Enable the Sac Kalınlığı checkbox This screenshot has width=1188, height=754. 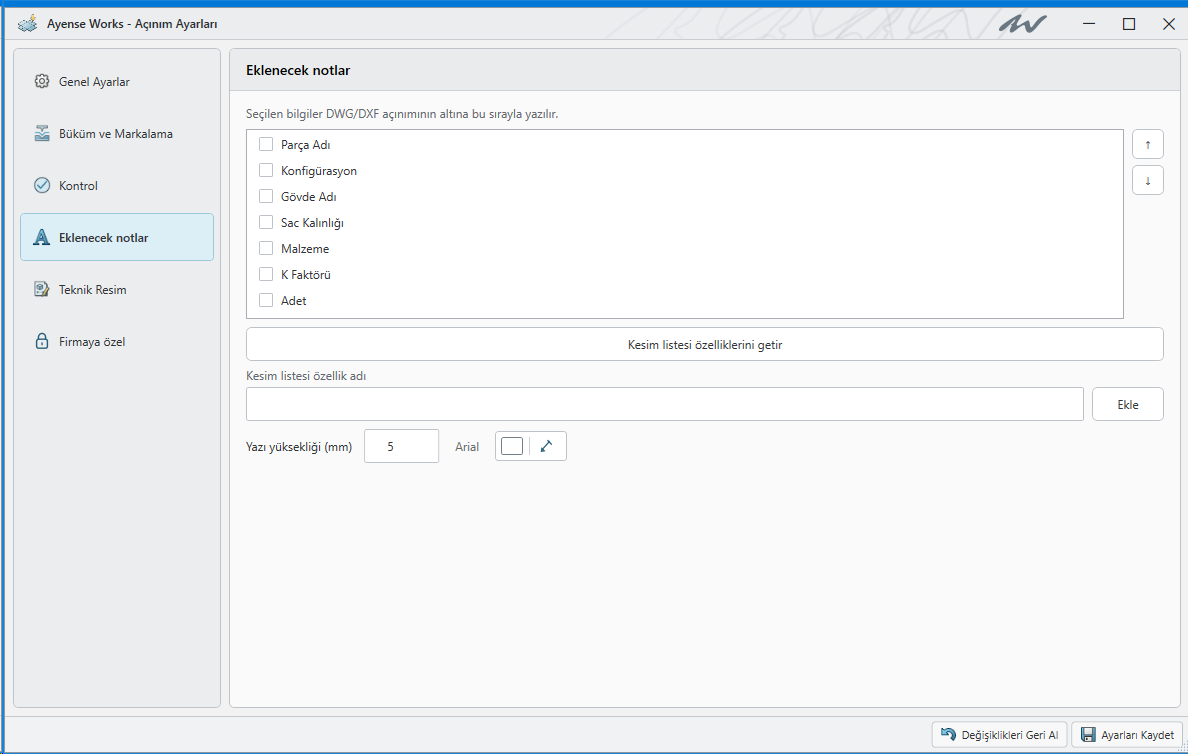point(266,222)
